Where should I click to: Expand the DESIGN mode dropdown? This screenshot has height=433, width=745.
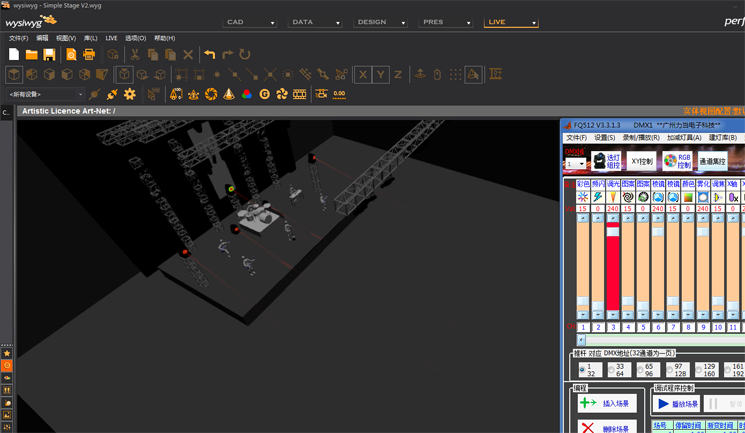tap(380, 22)
